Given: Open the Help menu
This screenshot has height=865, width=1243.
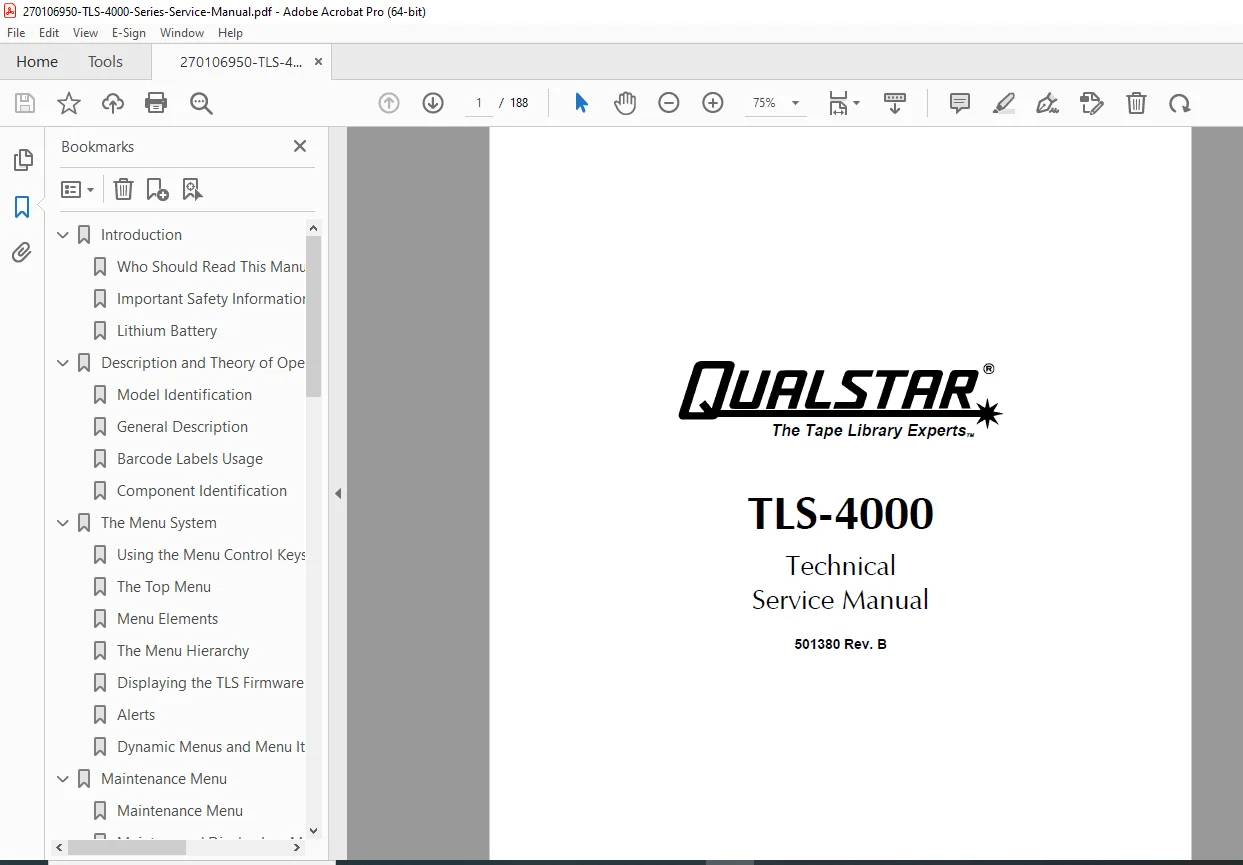Looking at the screenshot, I should [230, 33].
